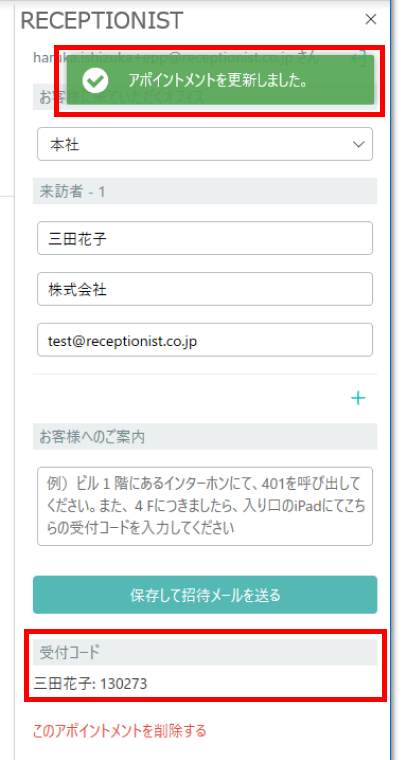Click the RECEPTIONIST title text
407x760 pixels.
coord(102,20)
